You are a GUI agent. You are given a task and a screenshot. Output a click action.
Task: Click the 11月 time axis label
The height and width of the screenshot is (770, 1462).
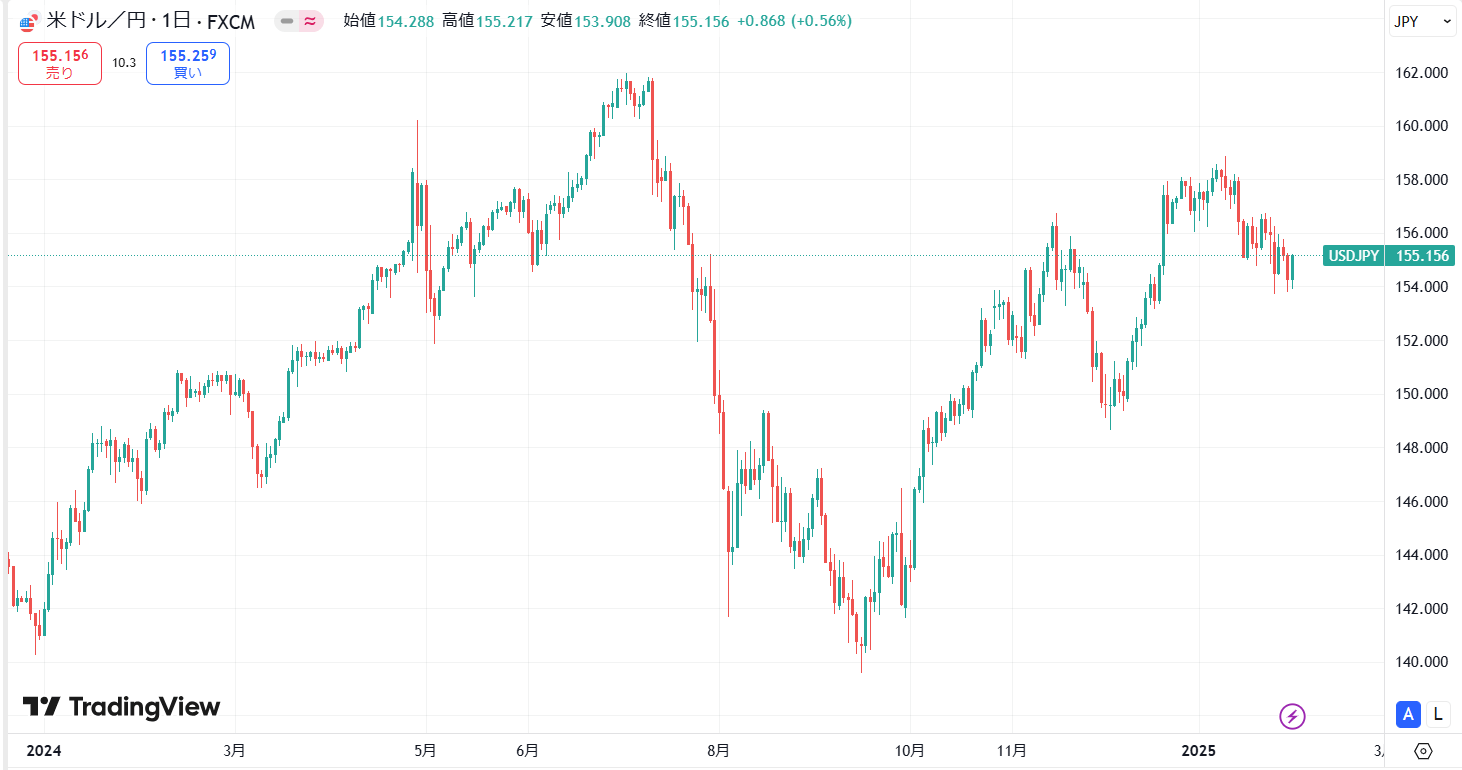pyautogui.click(x=1012, y=750)
